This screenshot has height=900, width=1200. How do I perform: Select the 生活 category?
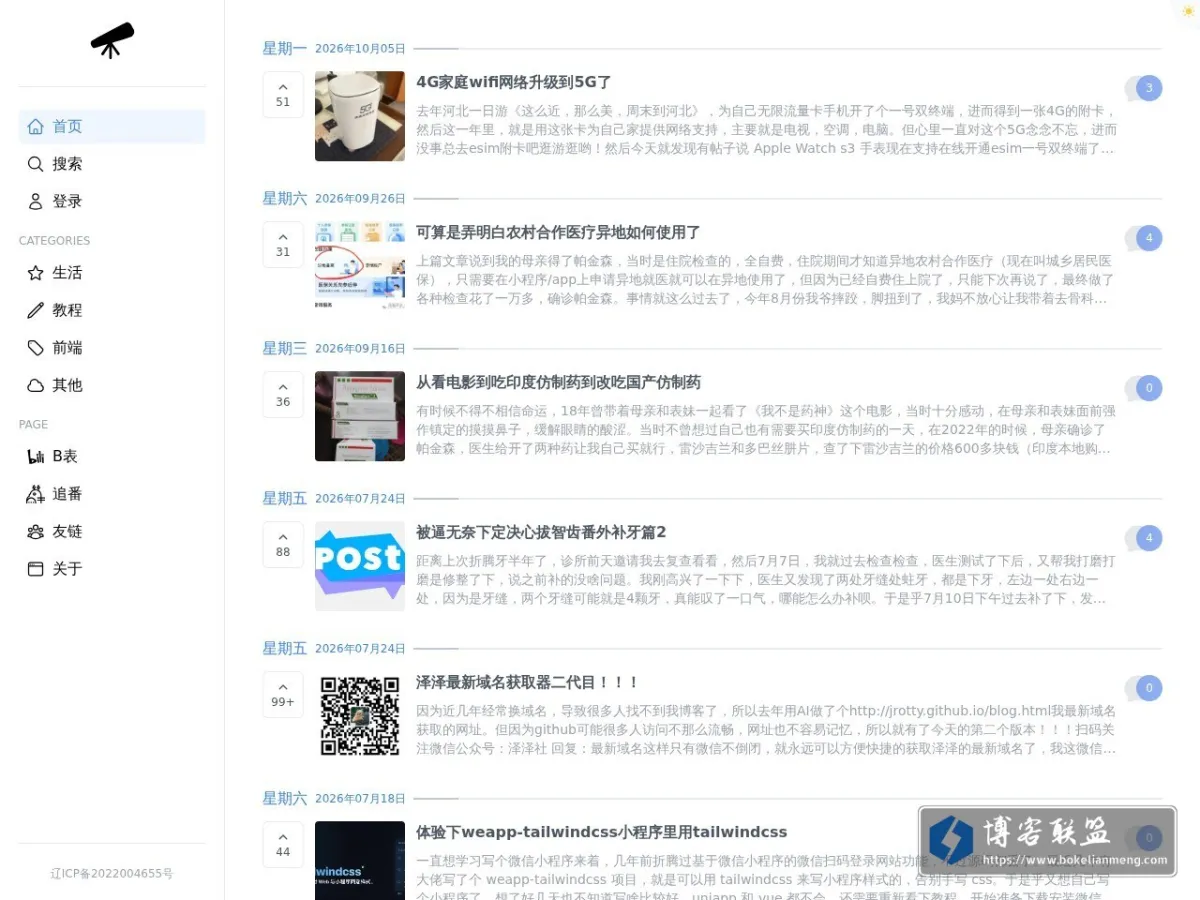[x=112, y=273]
